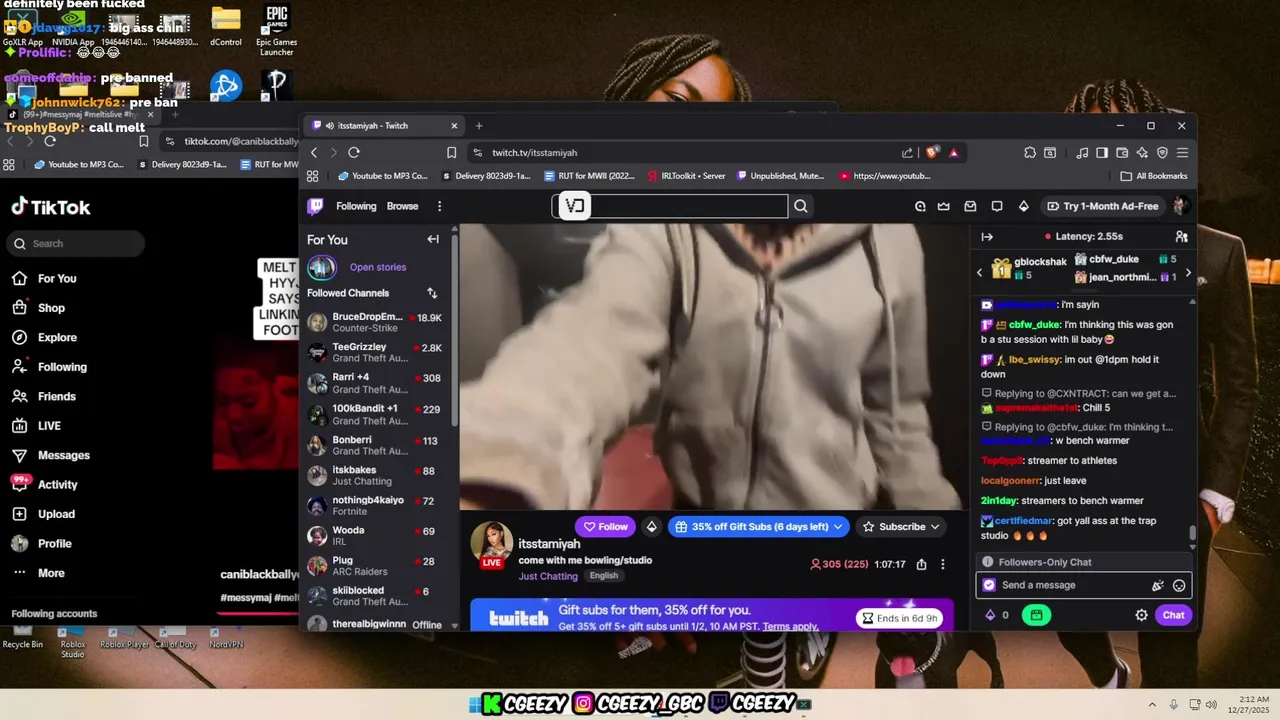The height and width of the screenshot is (720, 1280).
Task: Open itskbakes channel in sidebar
Action: point(376,475)
